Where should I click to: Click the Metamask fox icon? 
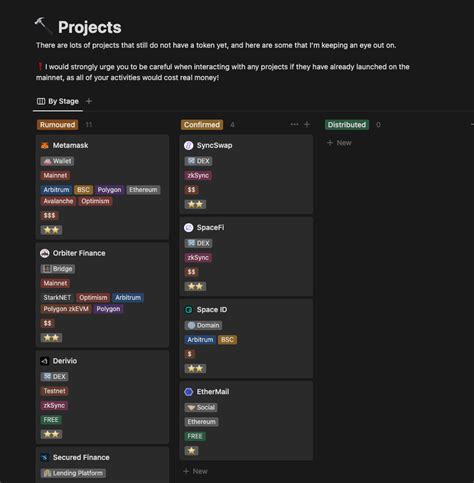pyautogui.click(x=45, y=145)
